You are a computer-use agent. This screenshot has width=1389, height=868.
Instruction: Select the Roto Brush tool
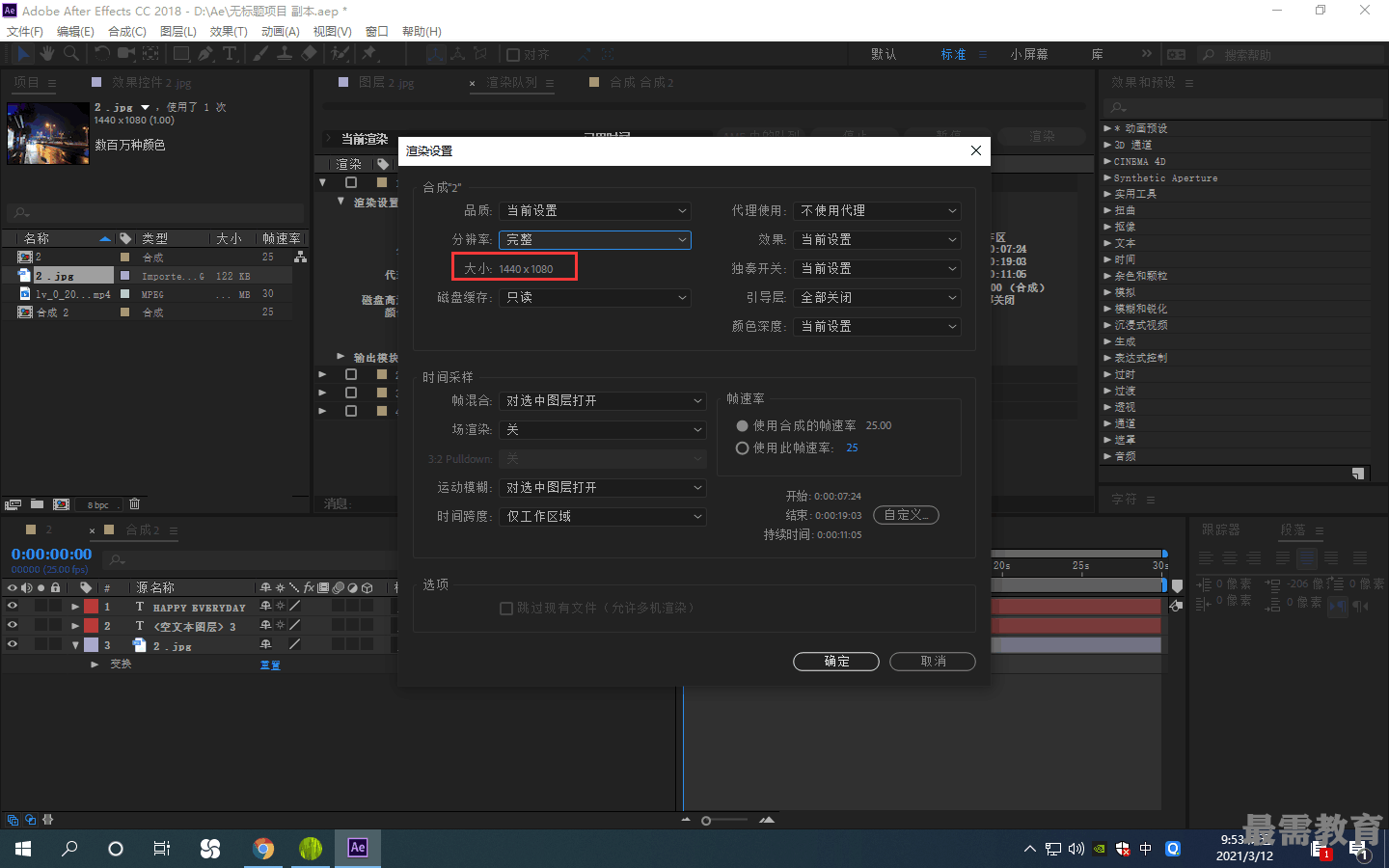pos(340,54)
